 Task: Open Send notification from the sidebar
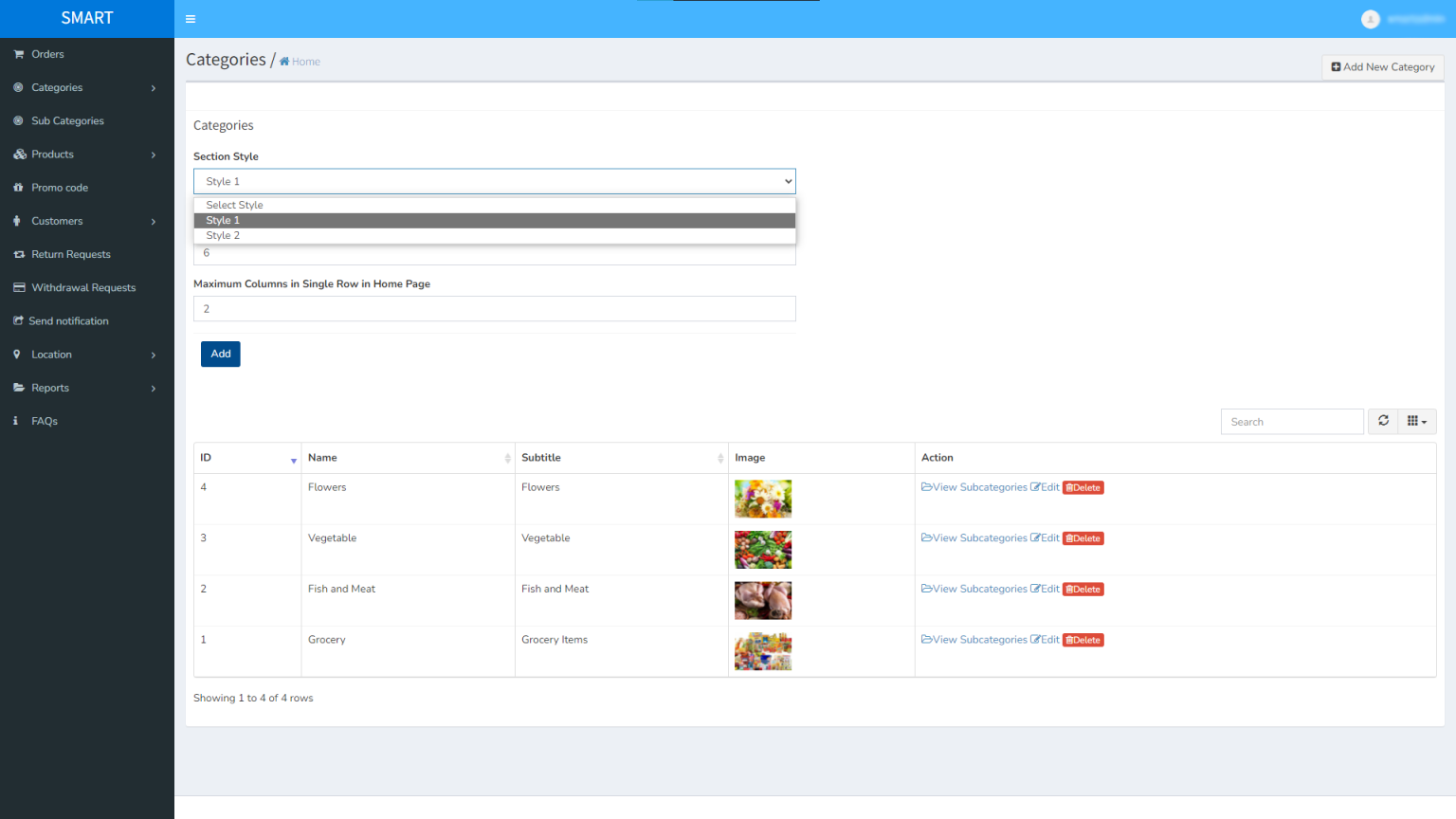[x=66, y=320]
